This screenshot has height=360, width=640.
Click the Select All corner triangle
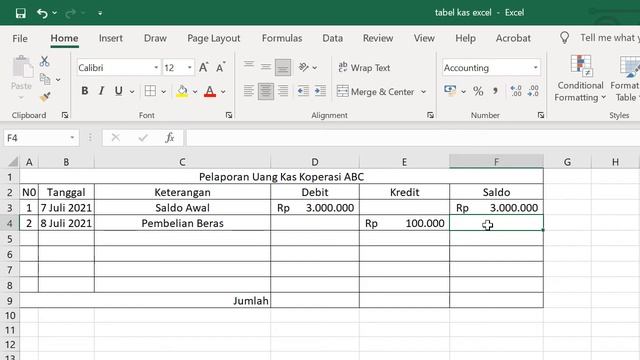pos(13,162)
